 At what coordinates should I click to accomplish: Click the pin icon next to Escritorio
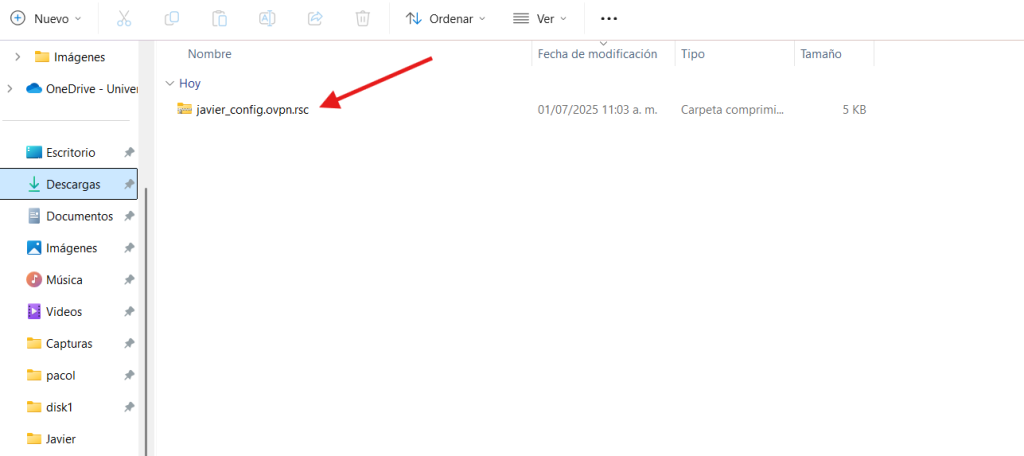click(x=129, y=152)
